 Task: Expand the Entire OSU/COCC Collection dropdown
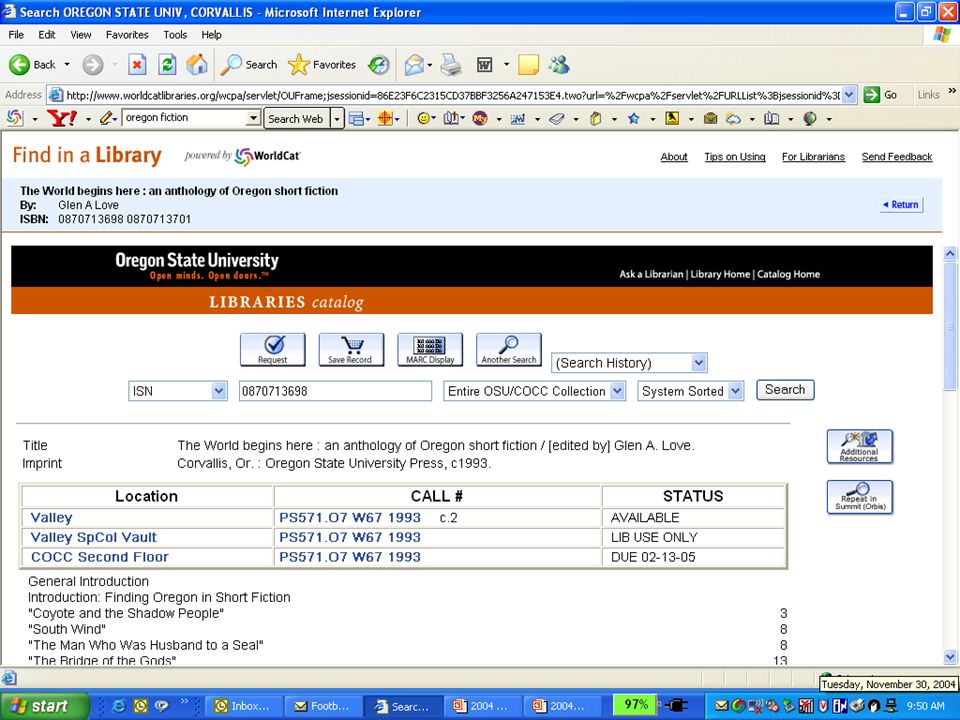coord(618,391)
